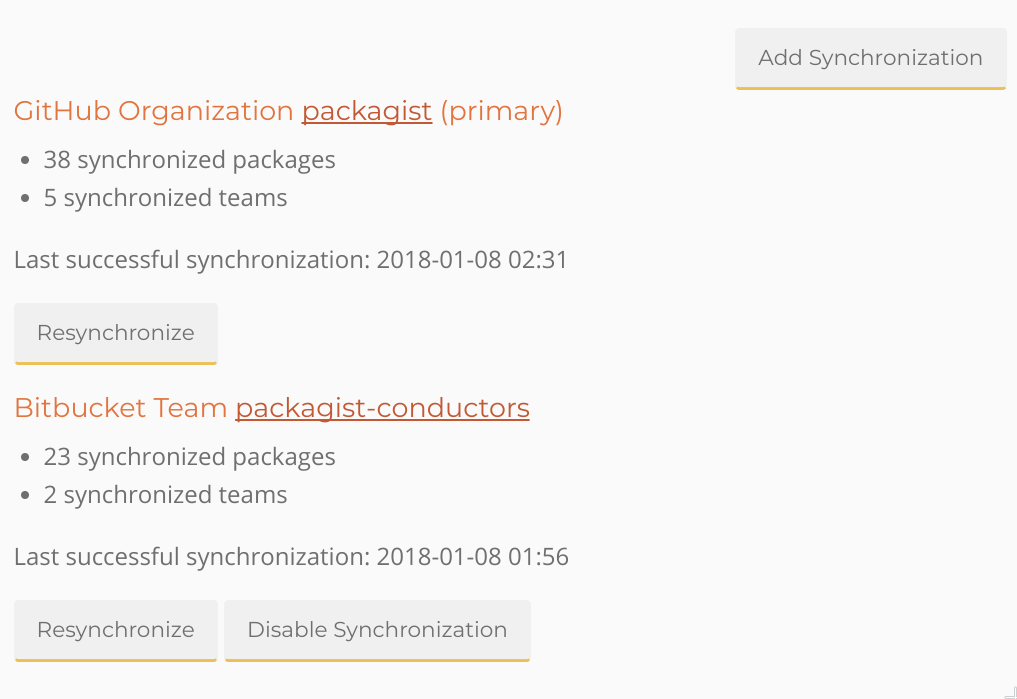Resynchronize the Bitbucket Team packagist-conductors
Screen dimensions: 1017x699
[115, 630]
